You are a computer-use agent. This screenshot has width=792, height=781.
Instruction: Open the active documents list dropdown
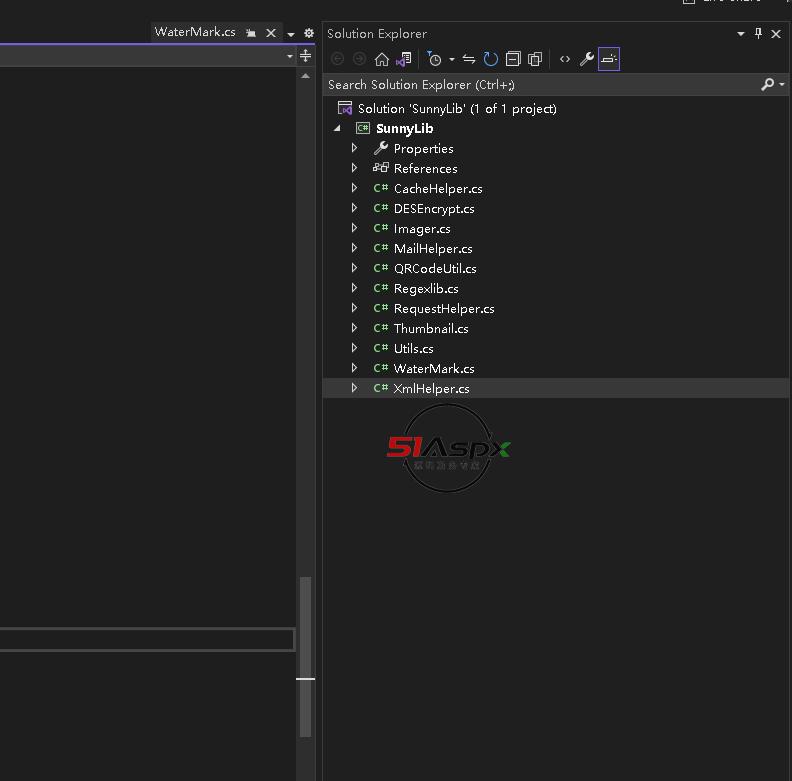pos(290,34)
